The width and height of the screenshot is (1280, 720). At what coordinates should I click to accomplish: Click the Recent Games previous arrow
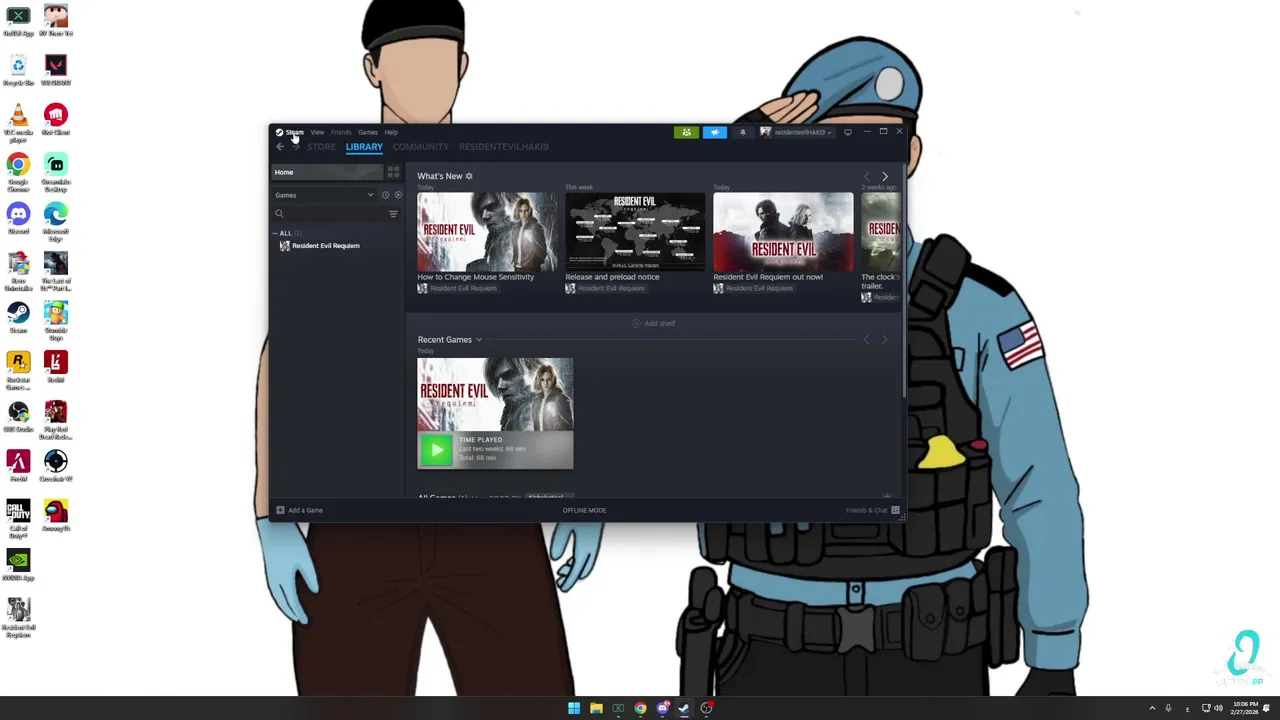867,340
